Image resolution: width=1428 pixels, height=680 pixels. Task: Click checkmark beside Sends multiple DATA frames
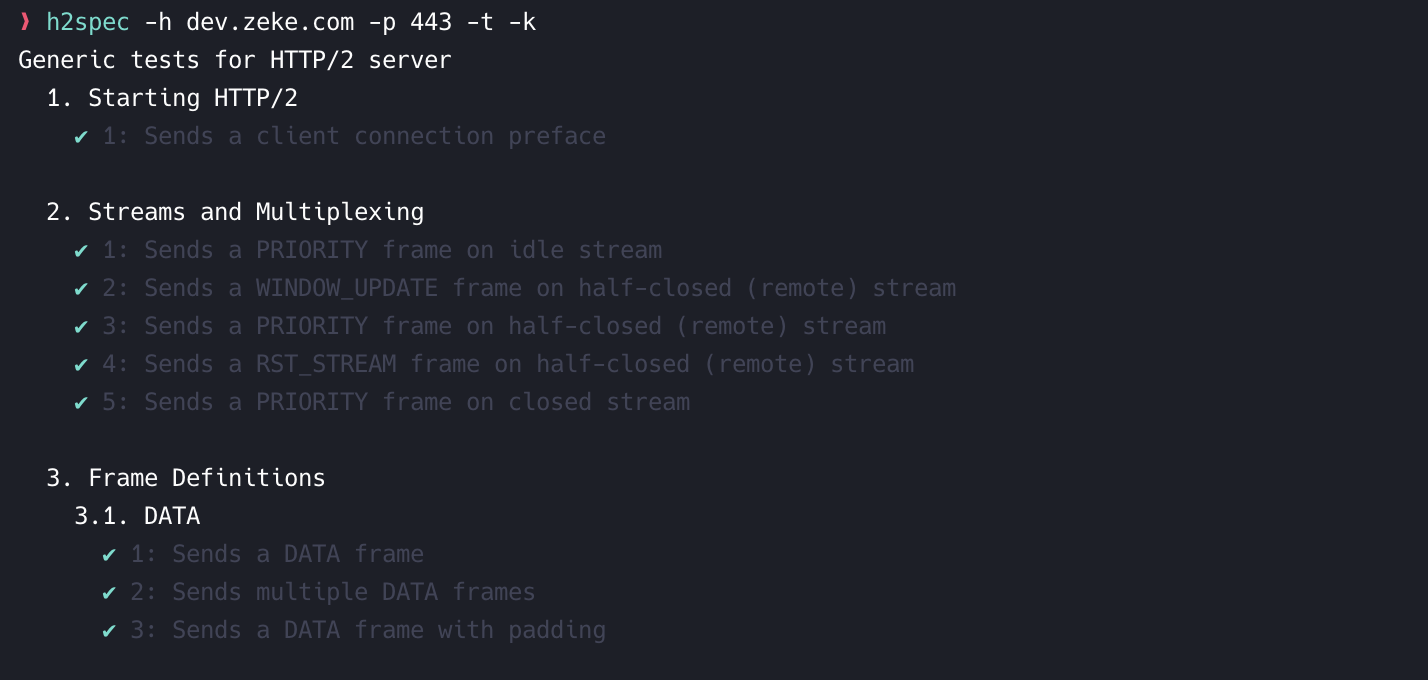point(110,593)
